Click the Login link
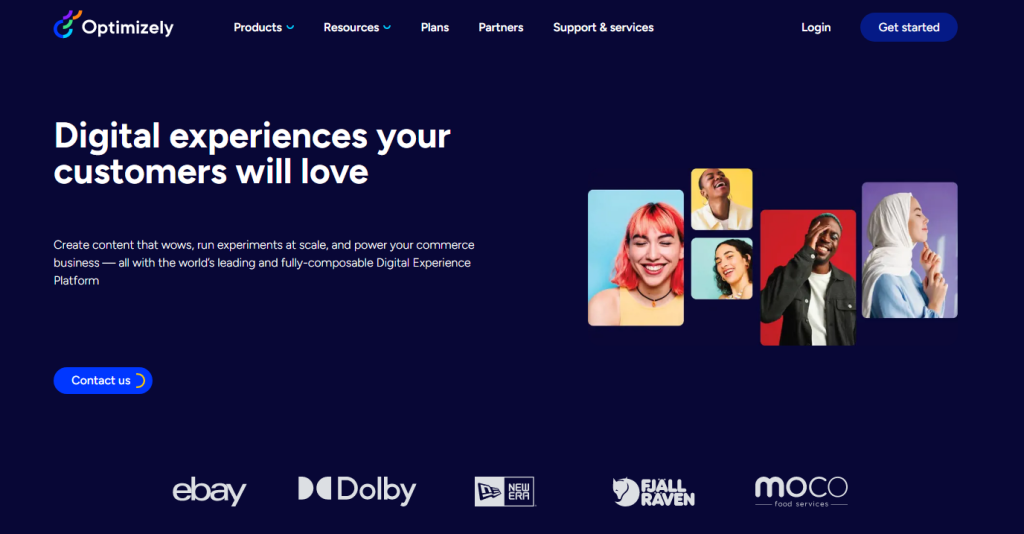The image size is (1024, 534). click(x=816, y=27)
